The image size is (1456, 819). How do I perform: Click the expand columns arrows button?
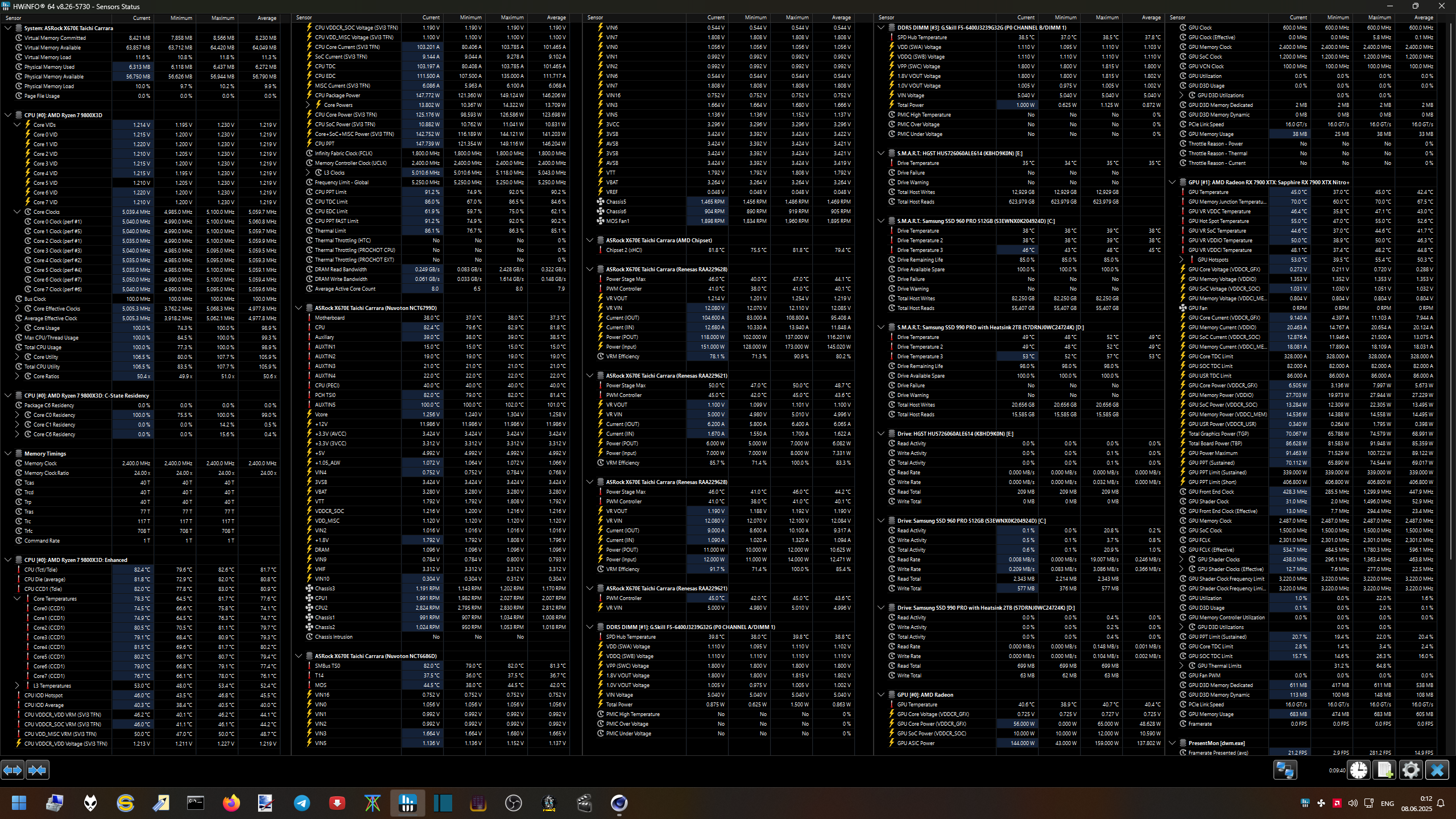coord(13,770)
